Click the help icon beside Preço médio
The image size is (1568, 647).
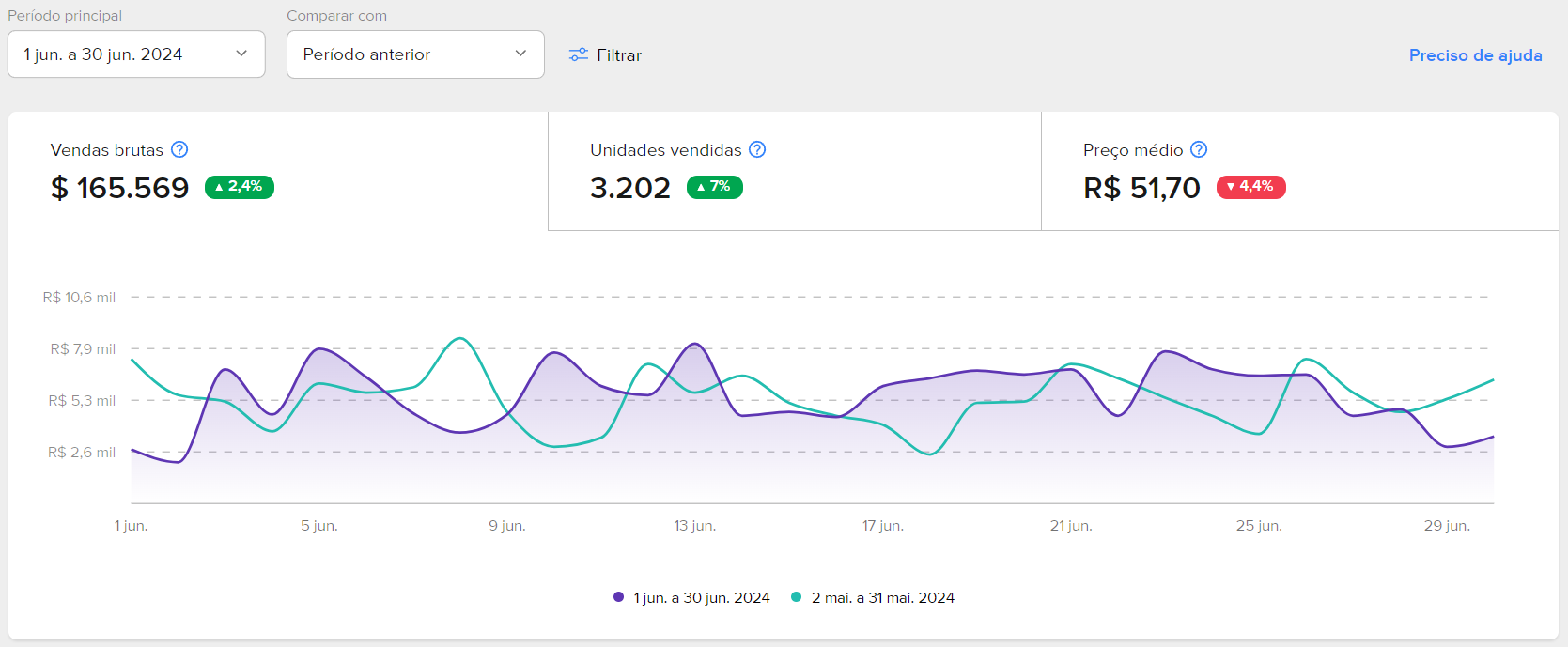coord(1199,149)
